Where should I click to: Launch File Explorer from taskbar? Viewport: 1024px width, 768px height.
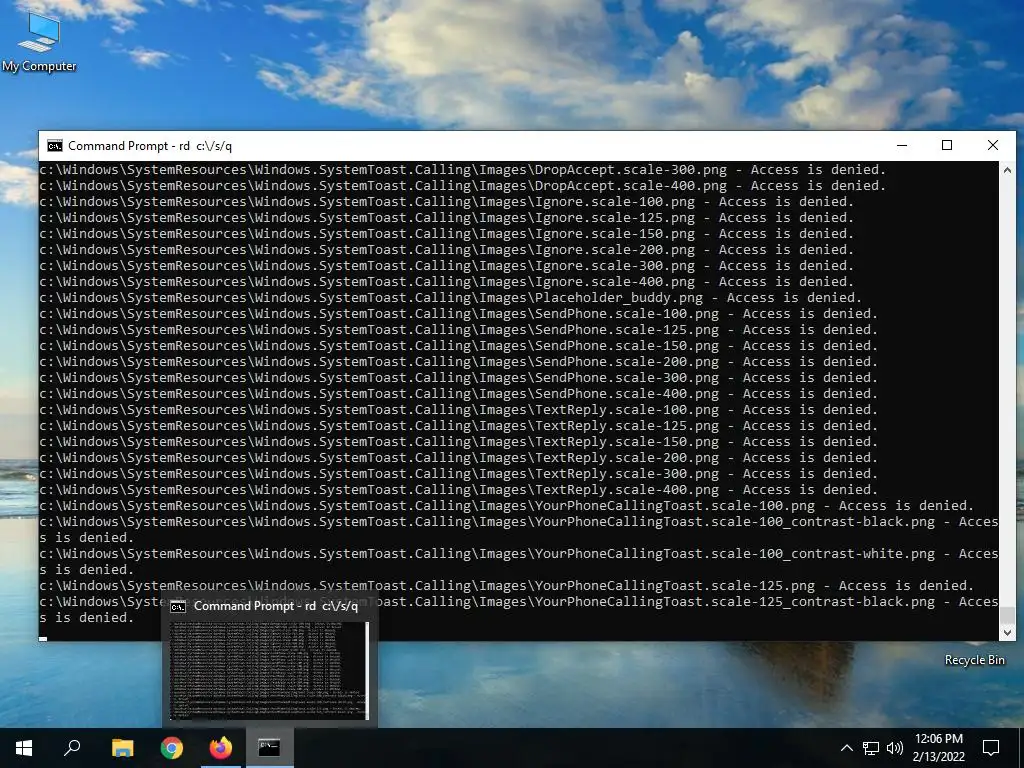[x=122, y=748]
